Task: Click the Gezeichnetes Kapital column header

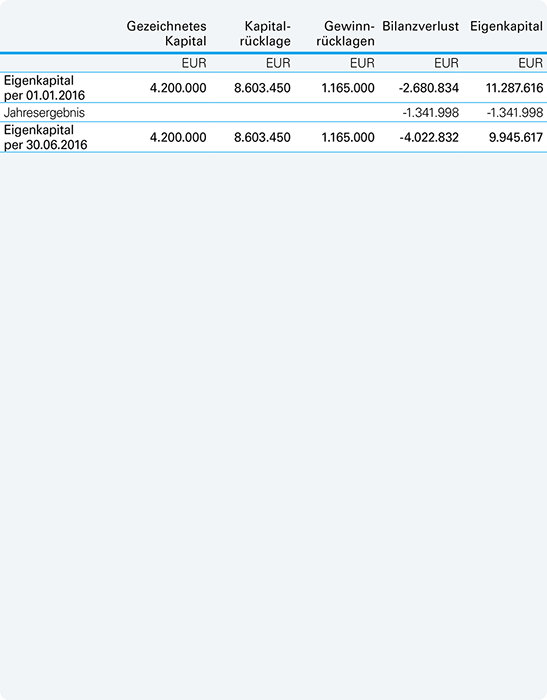Action: coord(167,33)
